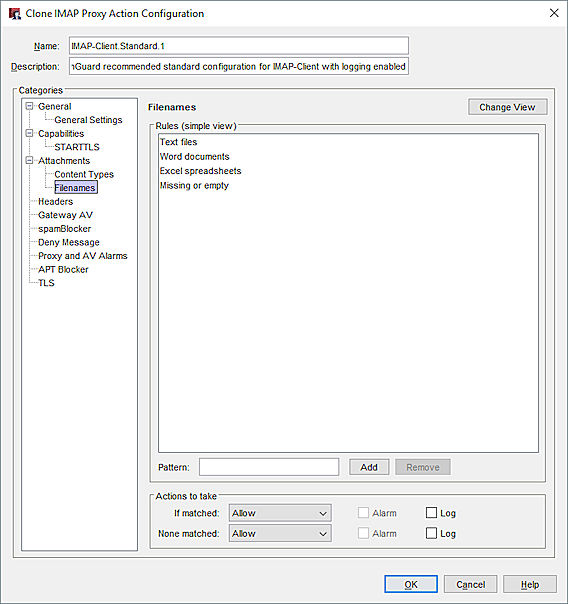Click the Name input field
Viewport: 568px width, 604px height.
coord(239,46)
